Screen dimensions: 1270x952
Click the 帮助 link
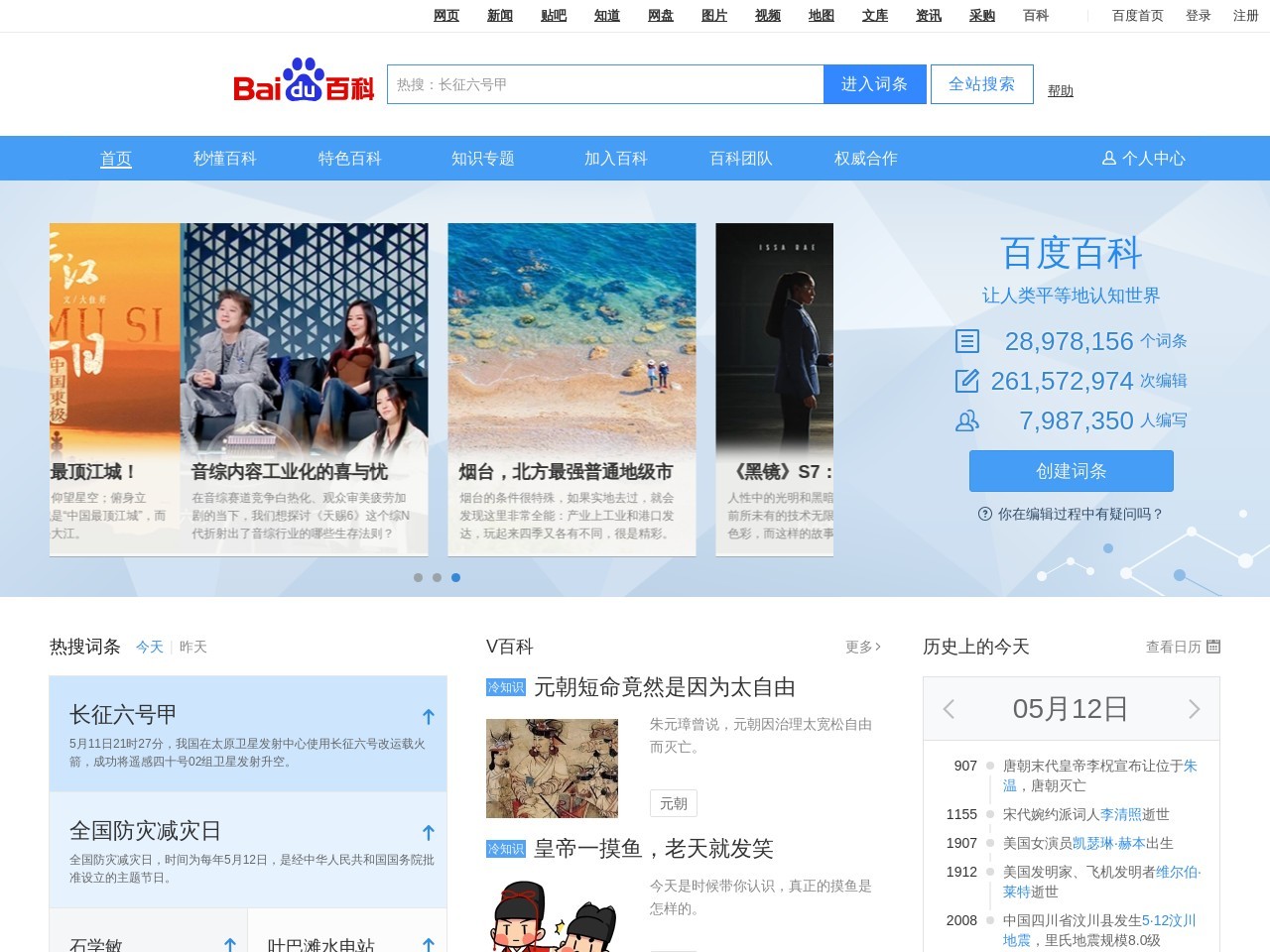1061,90
